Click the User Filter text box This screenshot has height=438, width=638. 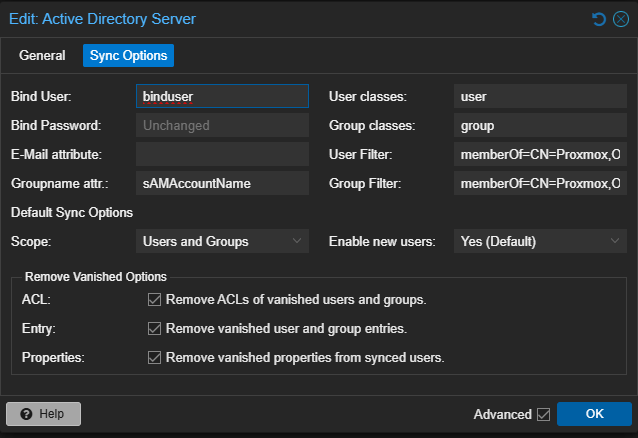(x=540, y=155)
